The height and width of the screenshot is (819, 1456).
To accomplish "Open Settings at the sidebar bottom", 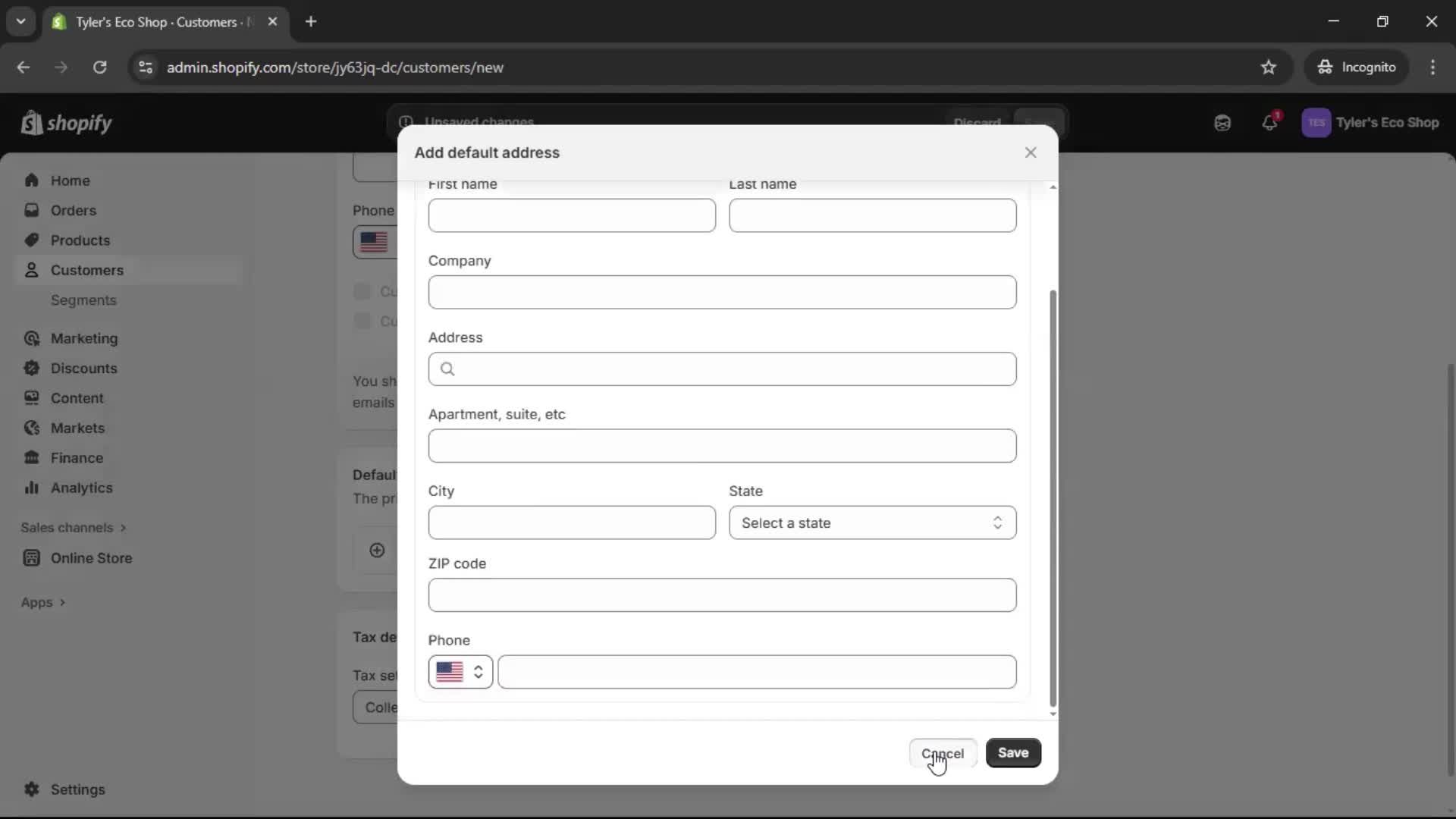I will [x=75, y=790].
